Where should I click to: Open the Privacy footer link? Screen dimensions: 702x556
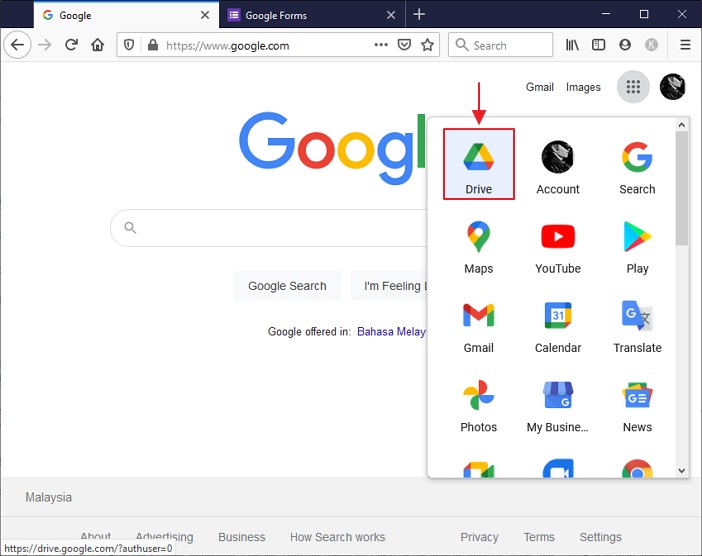(479, 537)
